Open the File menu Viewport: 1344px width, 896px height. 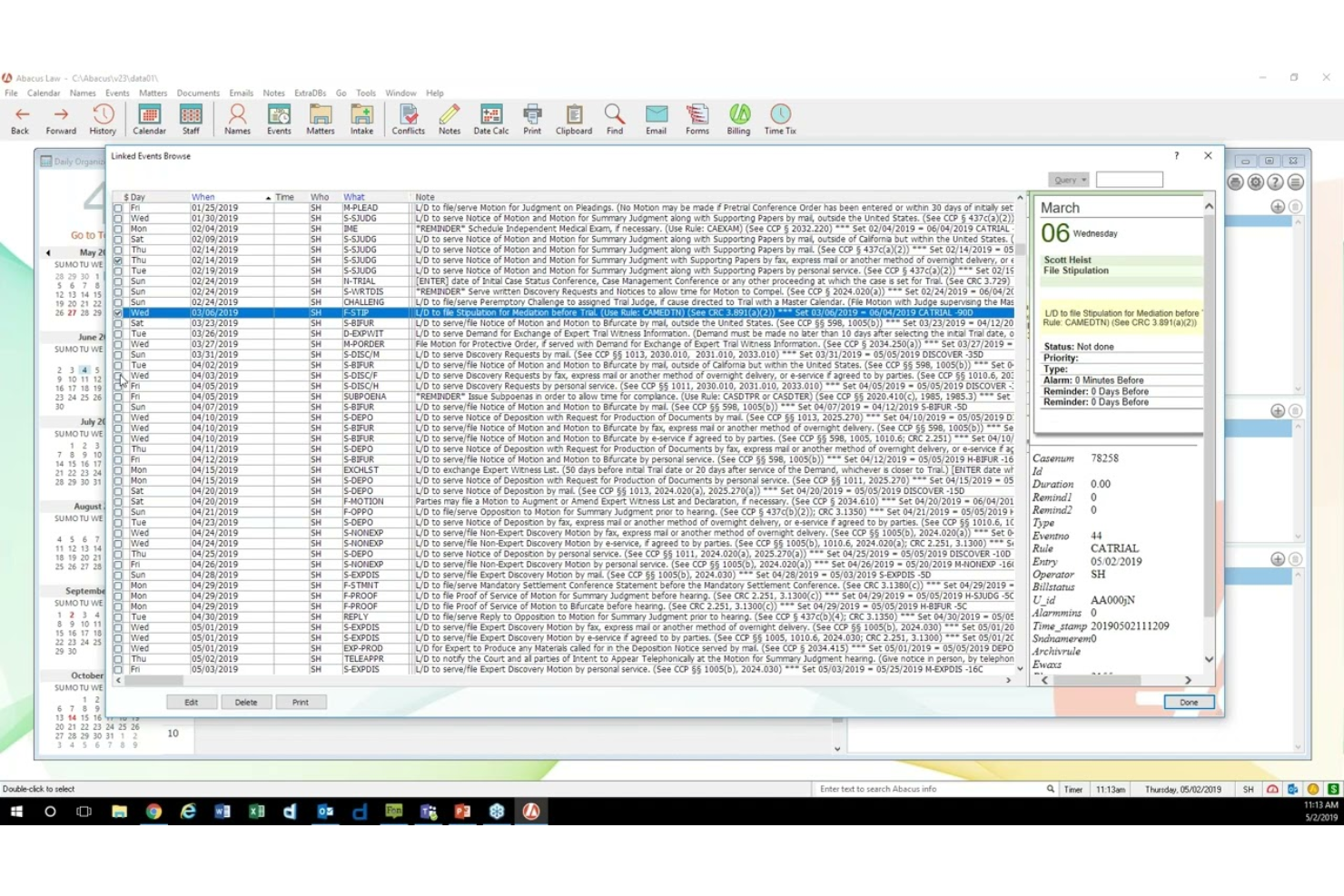click(x=11, y=93)
